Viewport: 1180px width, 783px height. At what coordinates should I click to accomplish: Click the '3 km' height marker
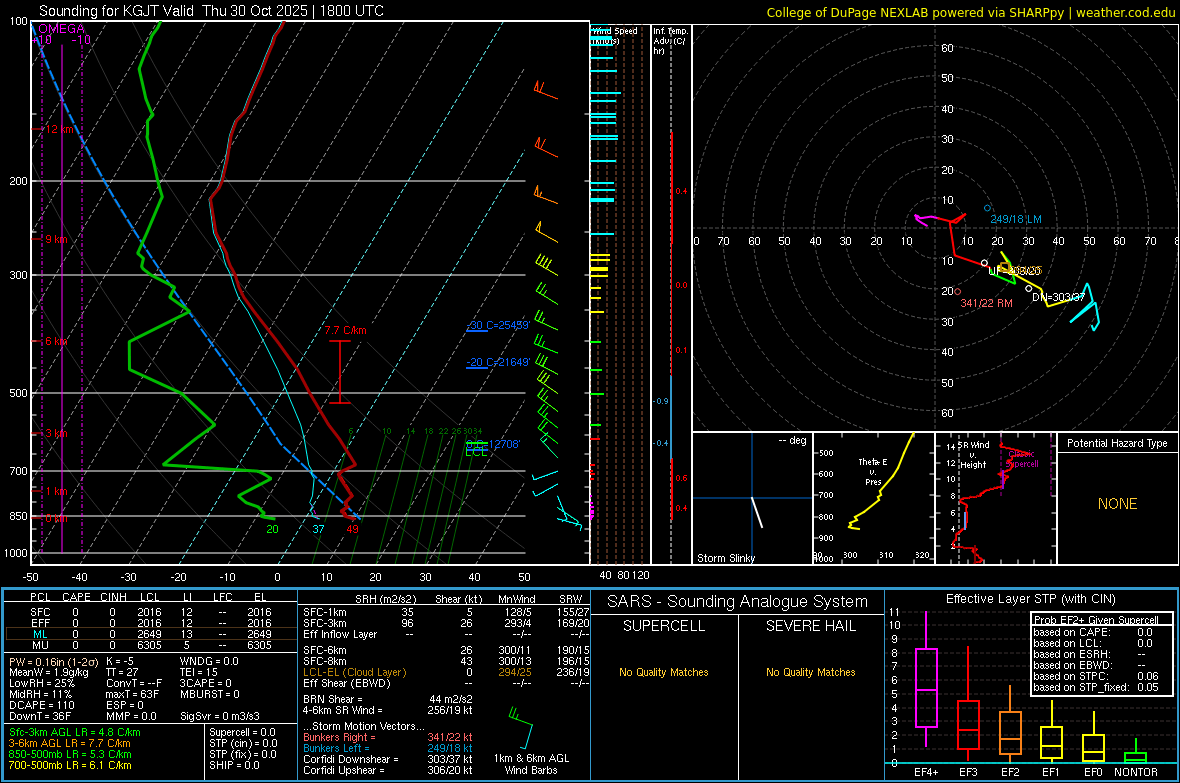click(56, 433)
